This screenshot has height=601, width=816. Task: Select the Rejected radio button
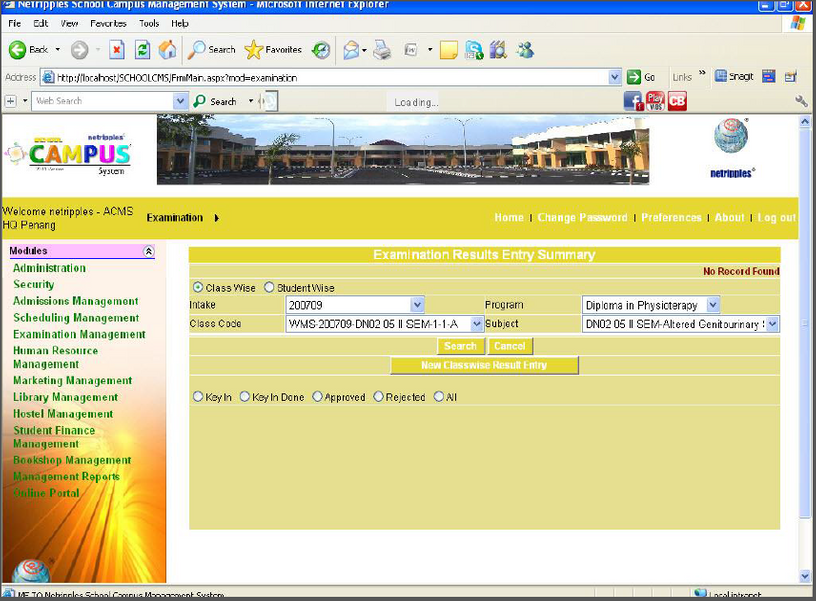tap(378, 397)
